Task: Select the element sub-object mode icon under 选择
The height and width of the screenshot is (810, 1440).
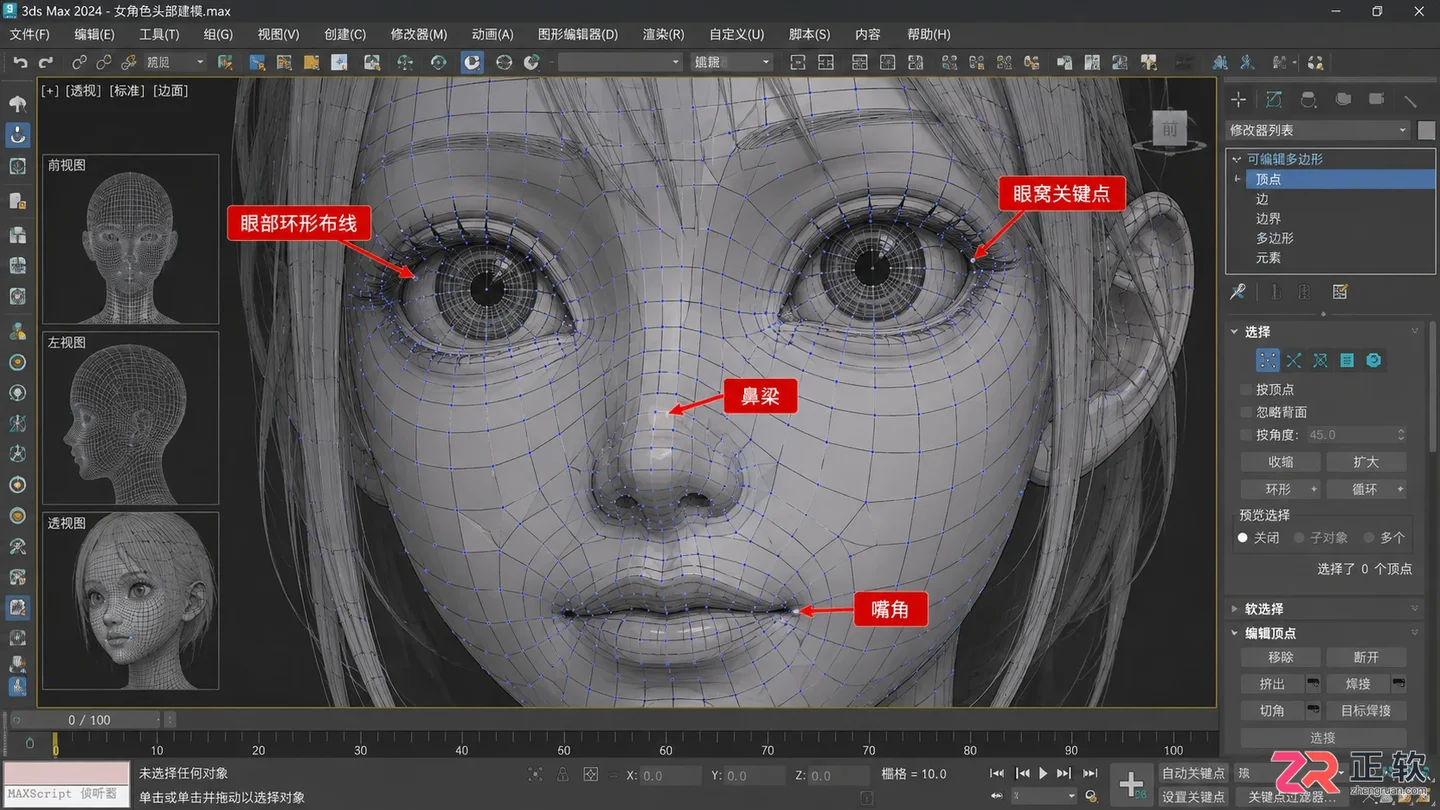Action: point(1374,360)
